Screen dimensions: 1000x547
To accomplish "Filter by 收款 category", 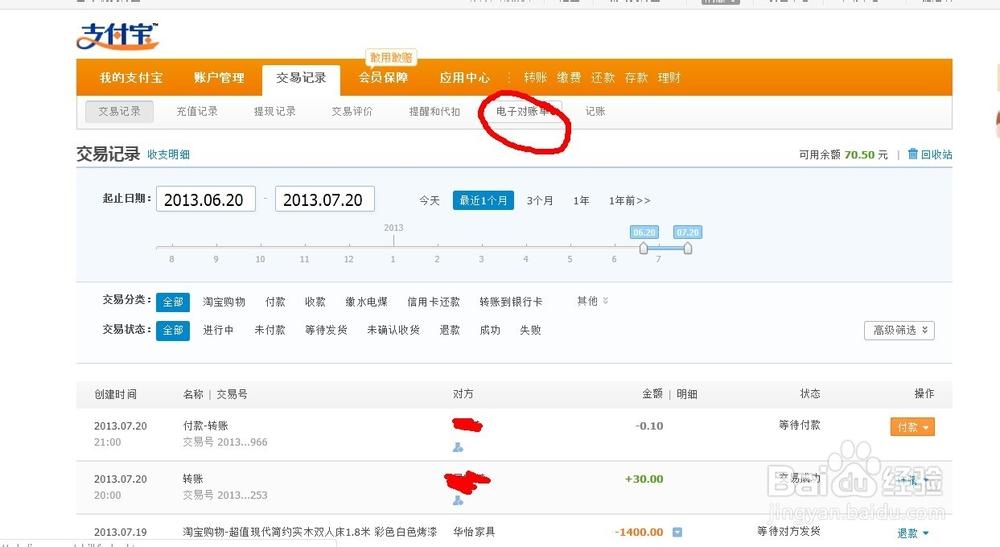I will pos(315,302).
